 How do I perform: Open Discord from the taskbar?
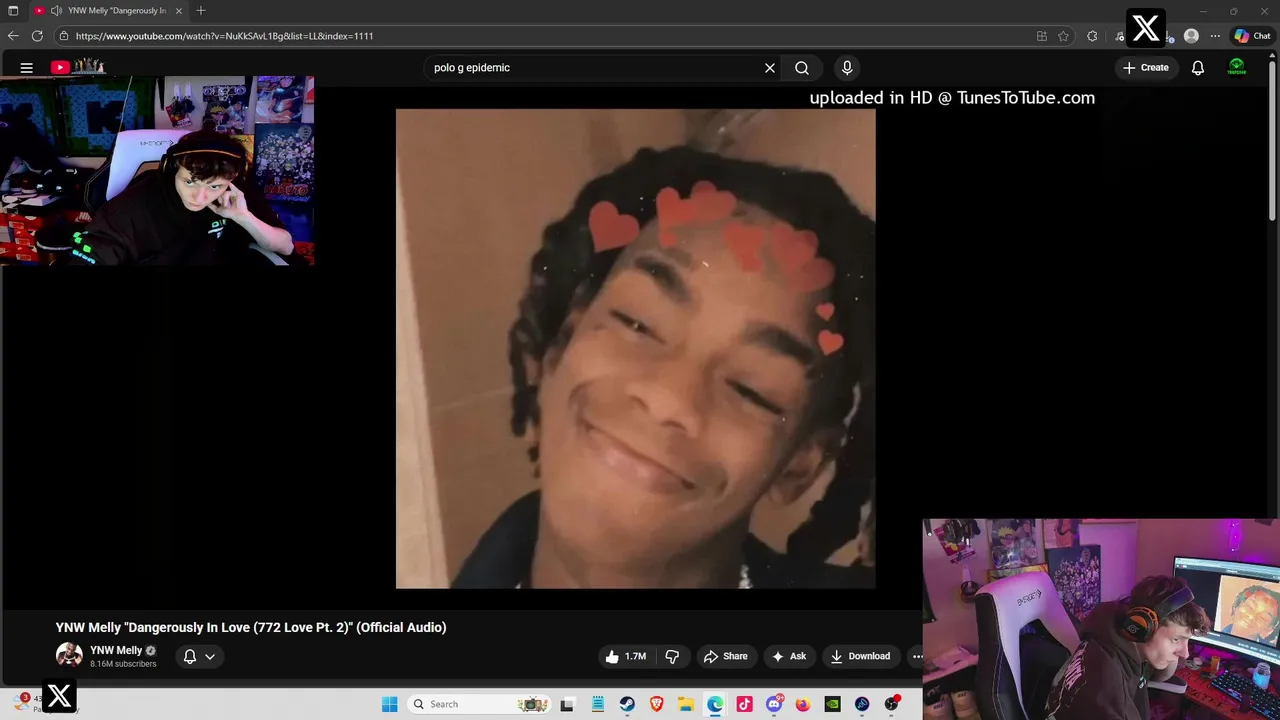point(774,704)
